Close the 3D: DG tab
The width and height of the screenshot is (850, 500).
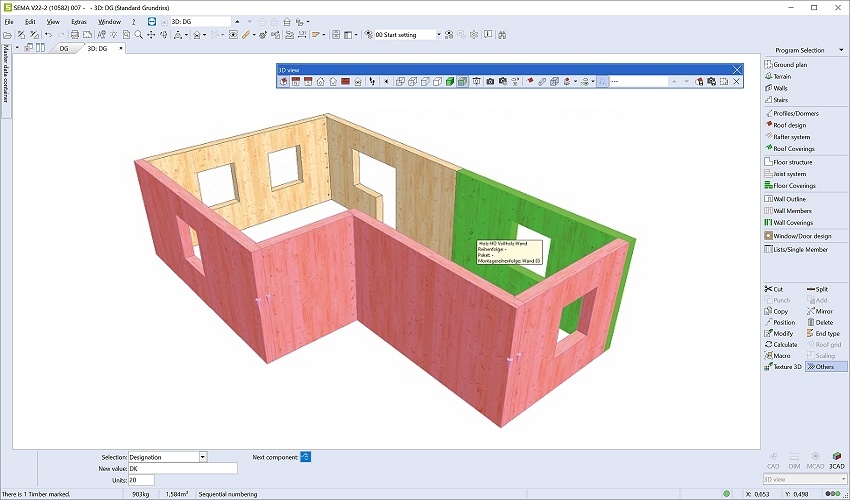click(x=120, y=48)
